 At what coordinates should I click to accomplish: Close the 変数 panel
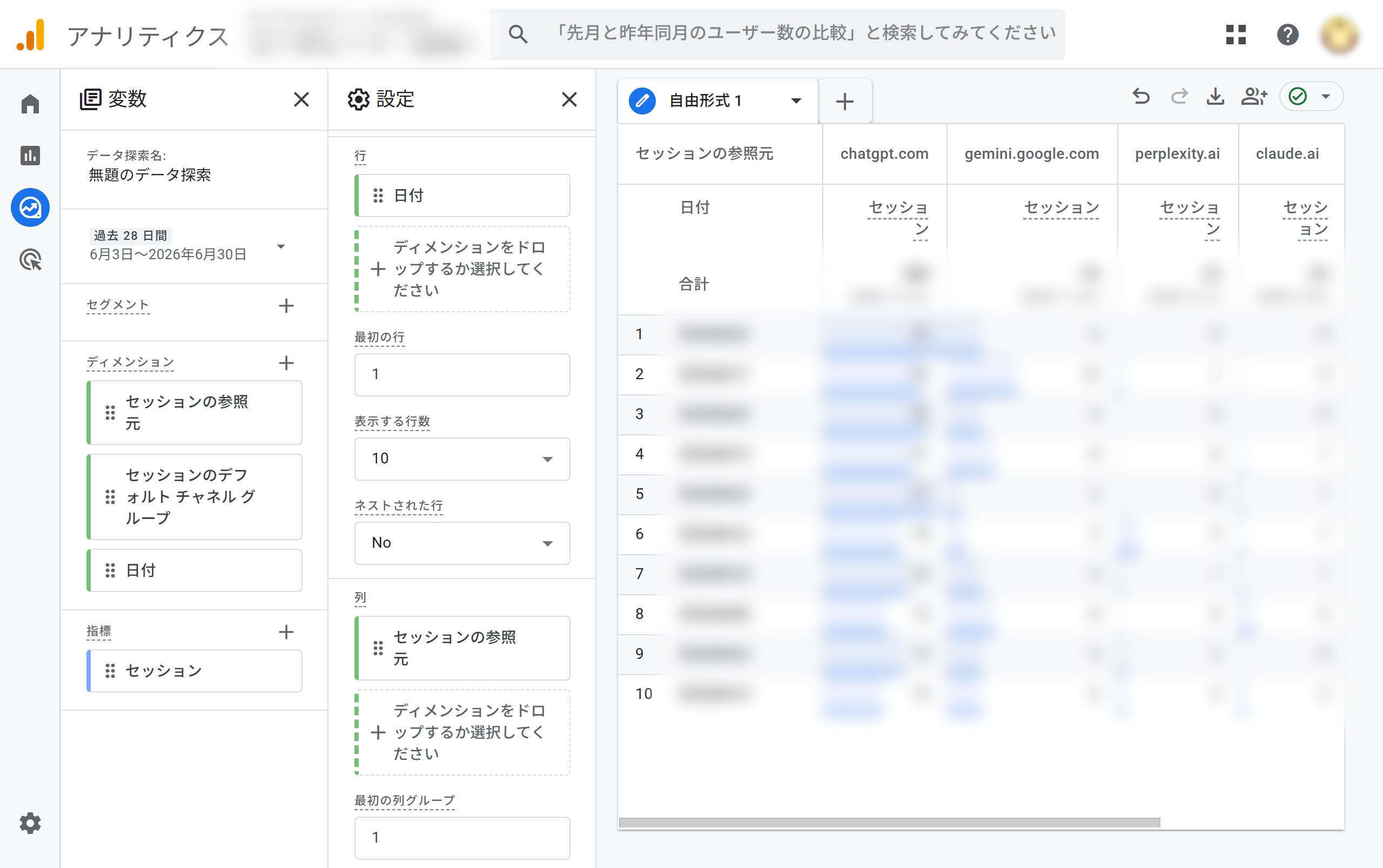(301, 99)
